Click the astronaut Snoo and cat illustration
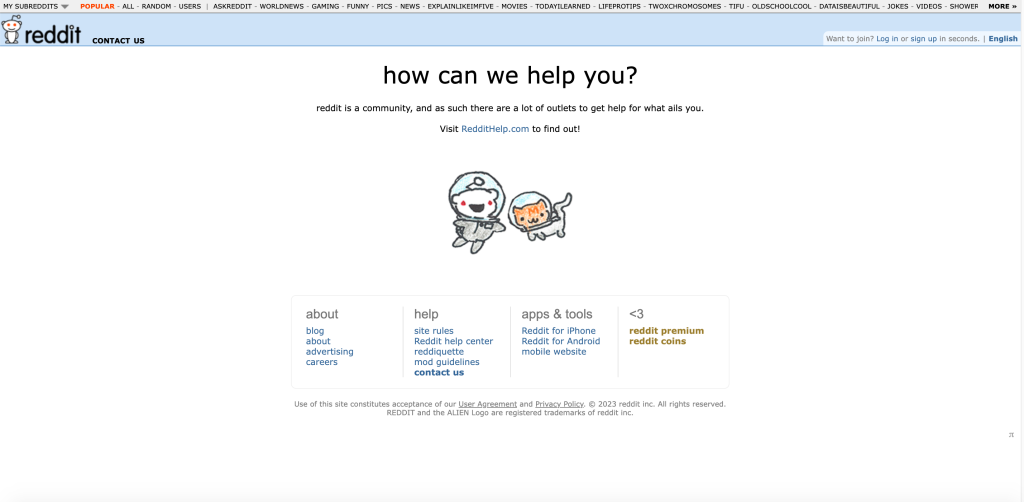1024x502 pixels. 509,209
